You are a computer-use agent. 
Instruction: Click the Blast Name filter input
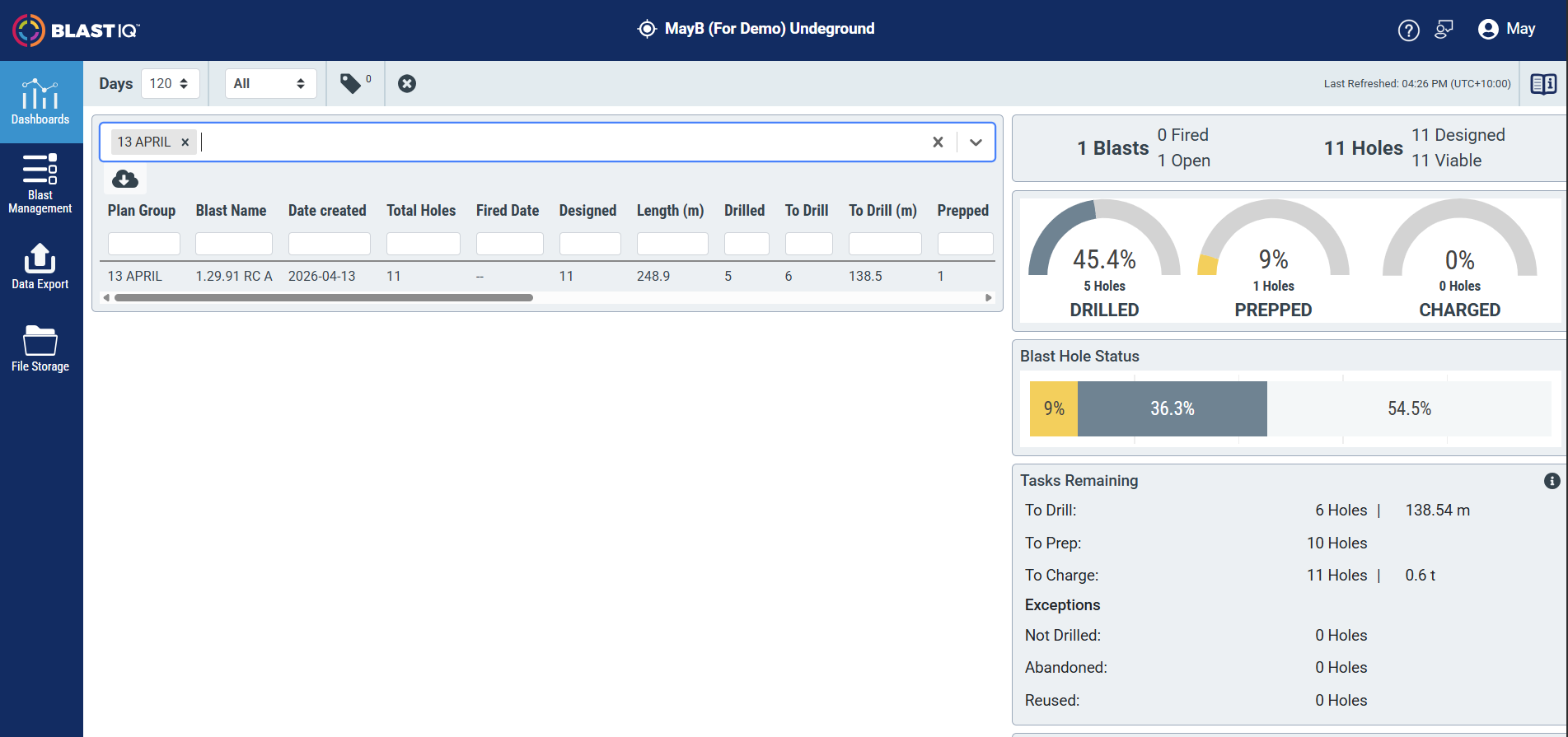[x=233, y=244]
